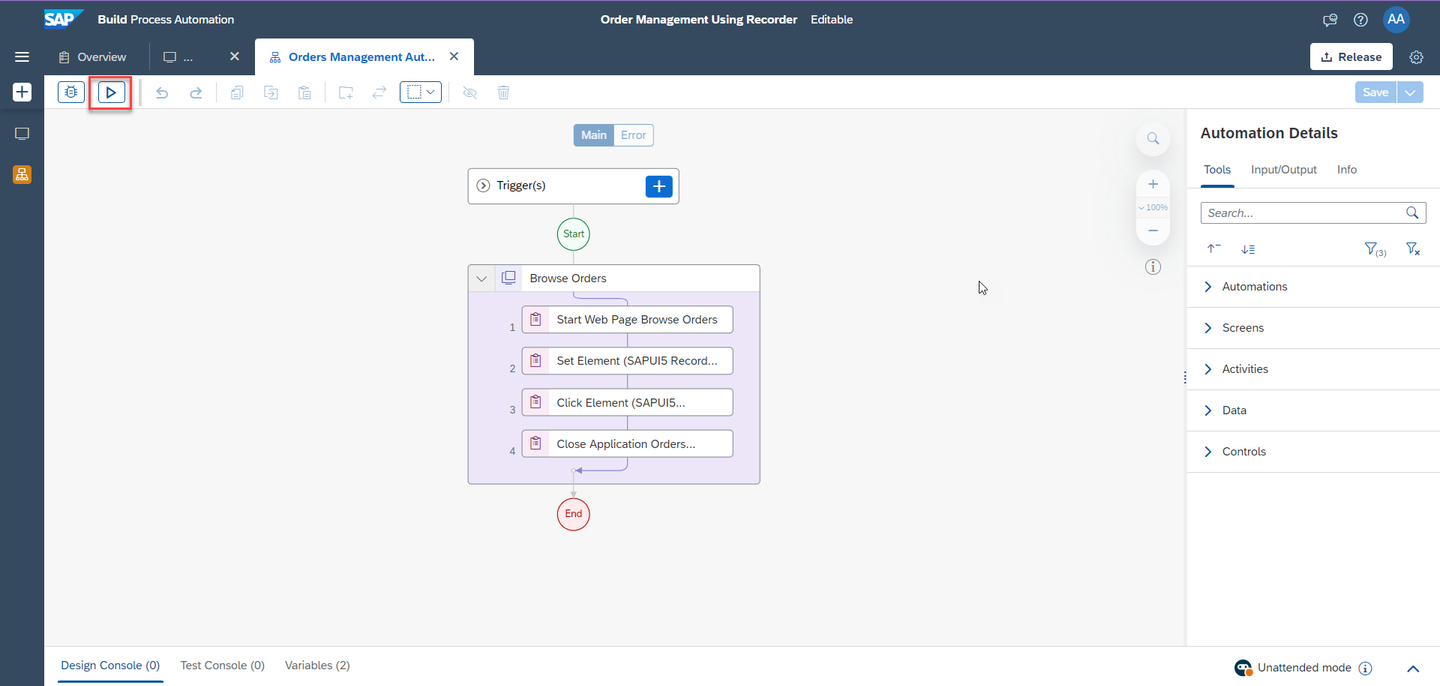Open the Help question mark icon
This screenshot has width=1440, height=686.
(1361, 20)
